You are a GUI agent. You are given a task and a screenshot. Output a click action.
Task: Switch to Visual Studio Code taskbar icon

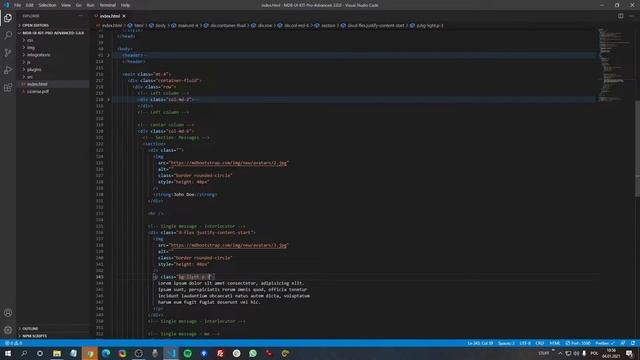pos(171,353)
